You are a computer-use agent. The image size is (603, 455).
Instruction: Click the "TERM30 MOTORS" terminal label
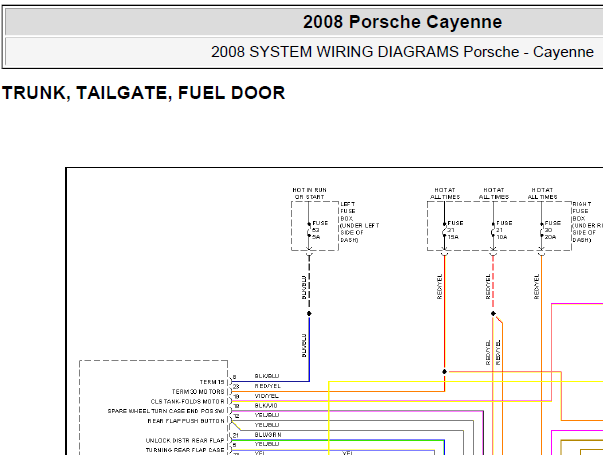click(x=198, y=392)
